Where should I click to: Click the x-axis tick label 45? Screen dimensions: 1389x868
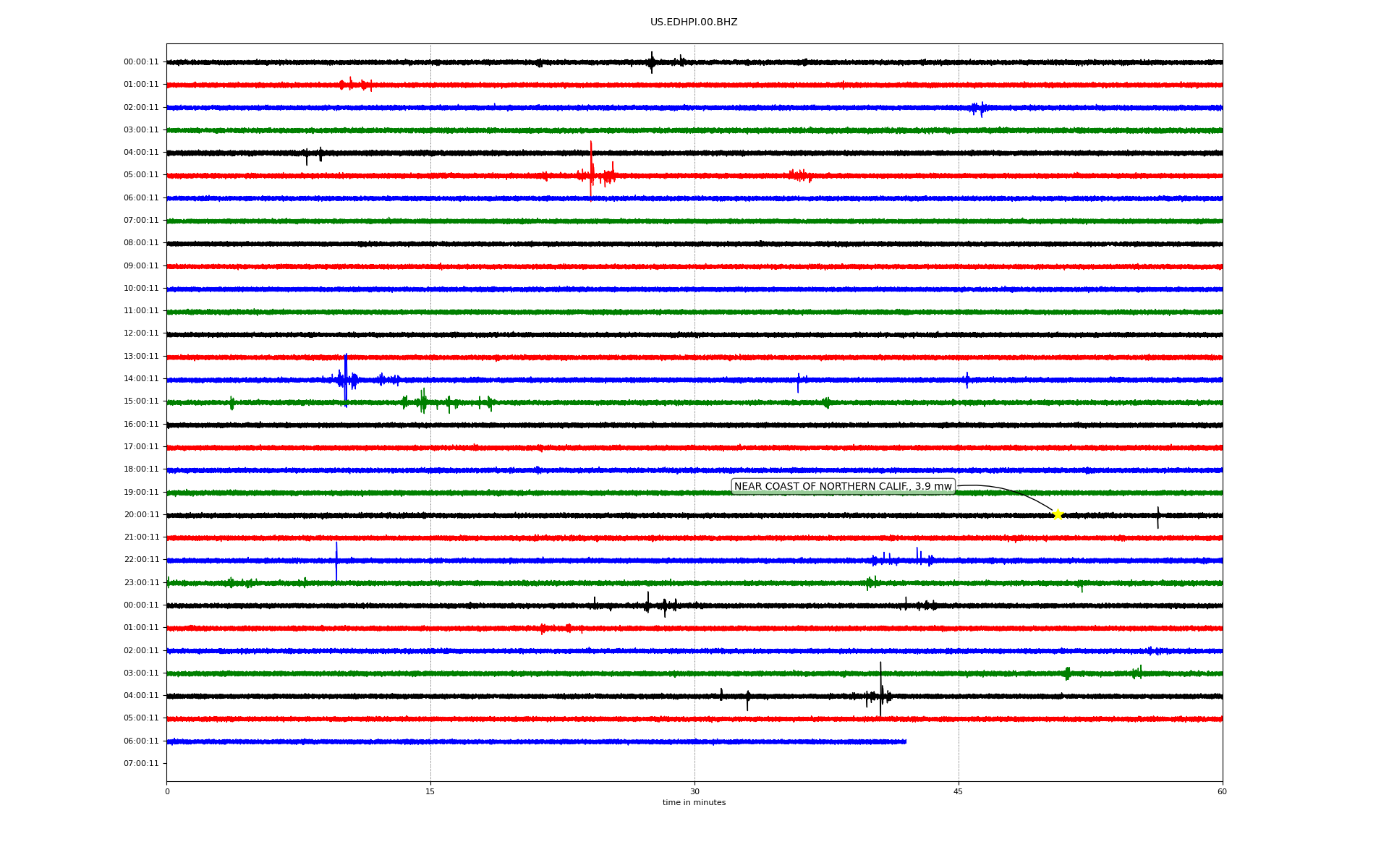(x=959, y=791)
